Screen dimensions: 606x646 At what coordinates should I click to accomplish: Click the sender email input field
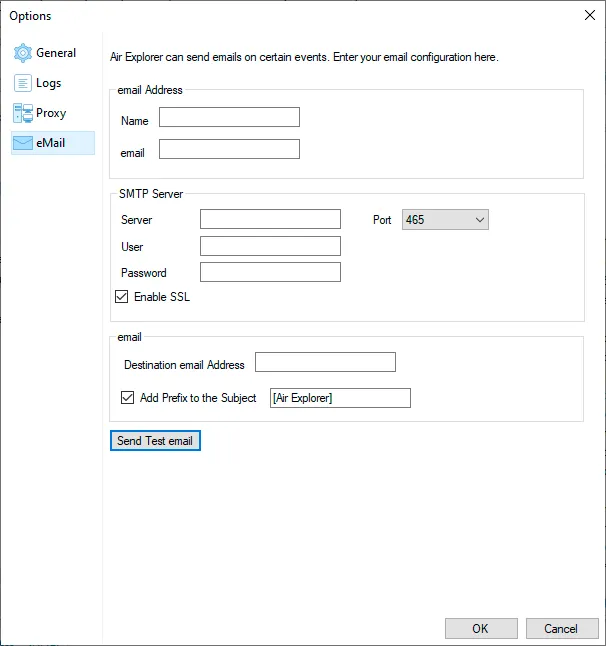click(229, 149)
